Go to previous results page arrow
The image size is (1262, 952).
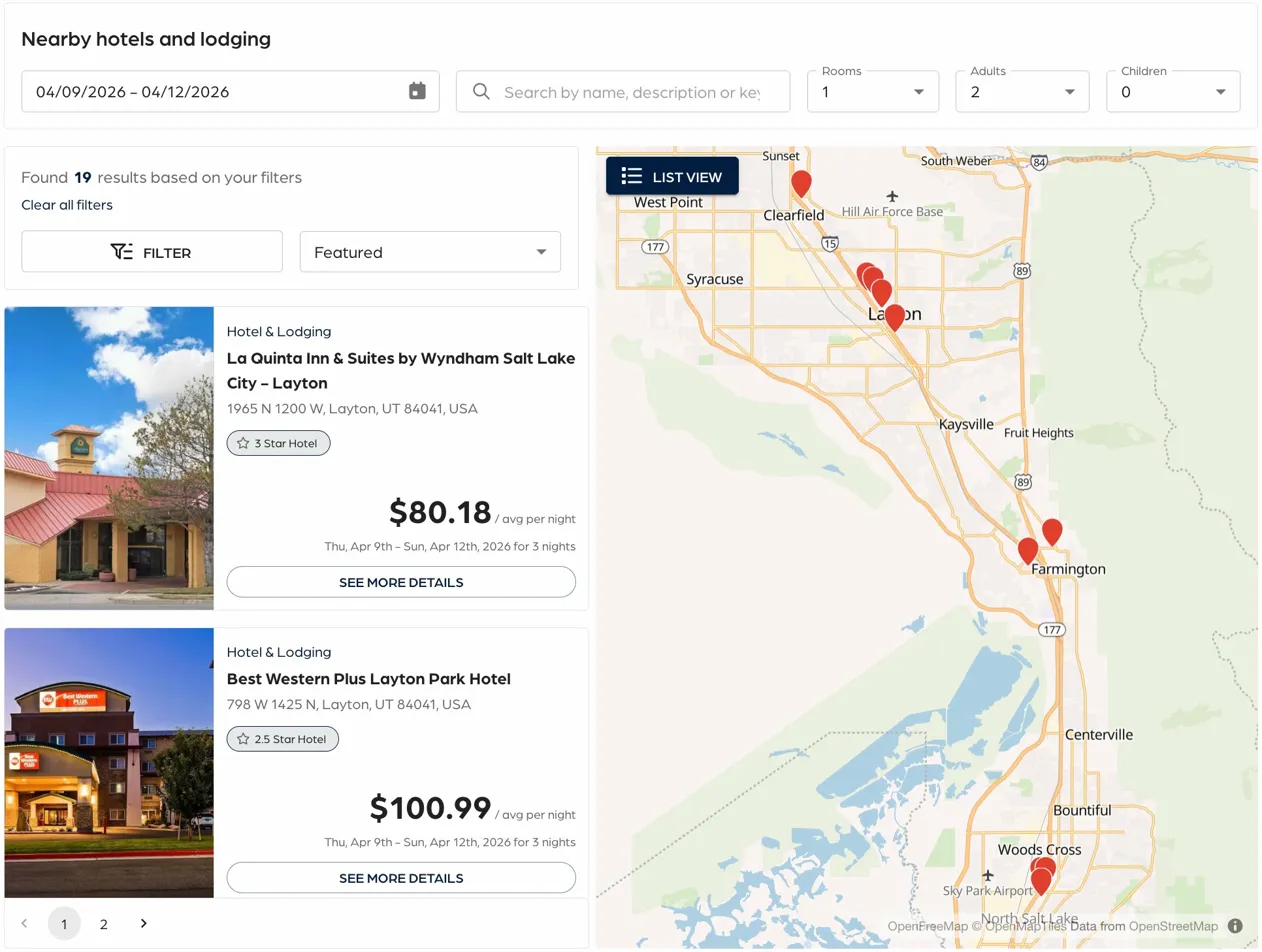tap(25, 923)
